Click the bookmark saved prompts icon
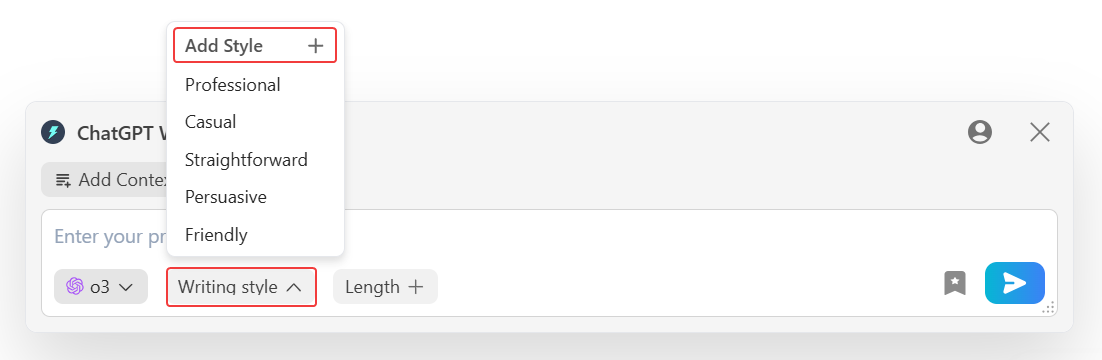 954,283
